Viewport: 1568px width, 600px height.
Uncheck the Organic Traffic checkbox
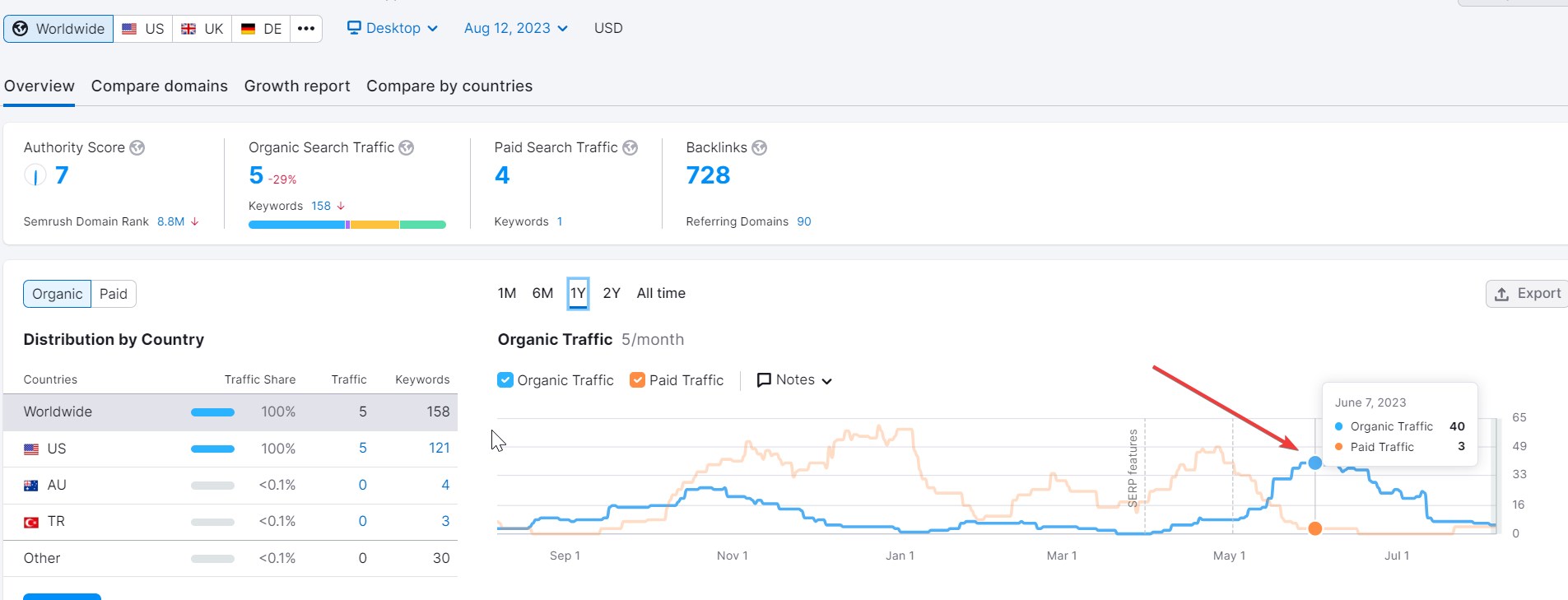505,380
